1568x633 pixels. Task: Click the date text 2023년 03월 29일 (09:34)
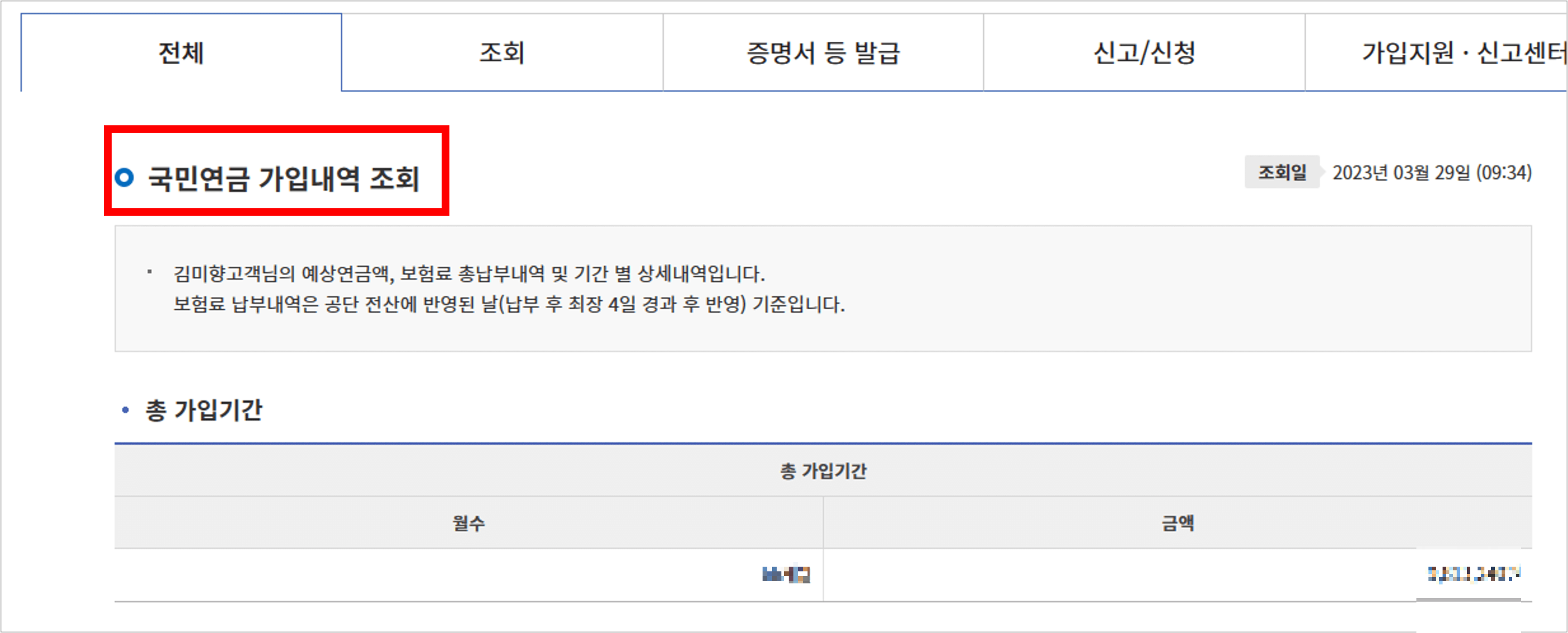click(x=1431, y=173)
